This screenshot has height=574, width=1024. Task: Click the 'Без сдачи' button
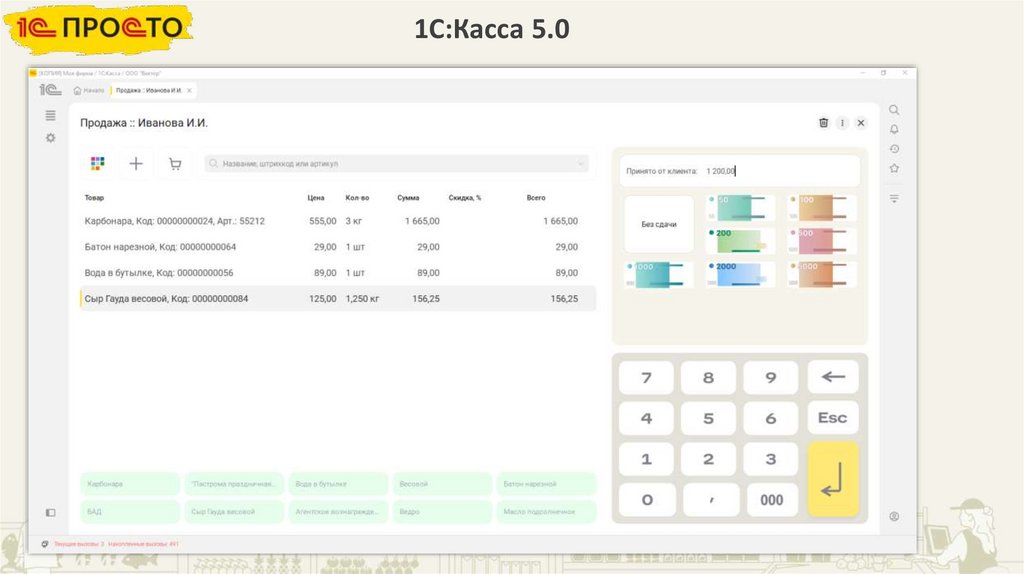pos(658,224)
